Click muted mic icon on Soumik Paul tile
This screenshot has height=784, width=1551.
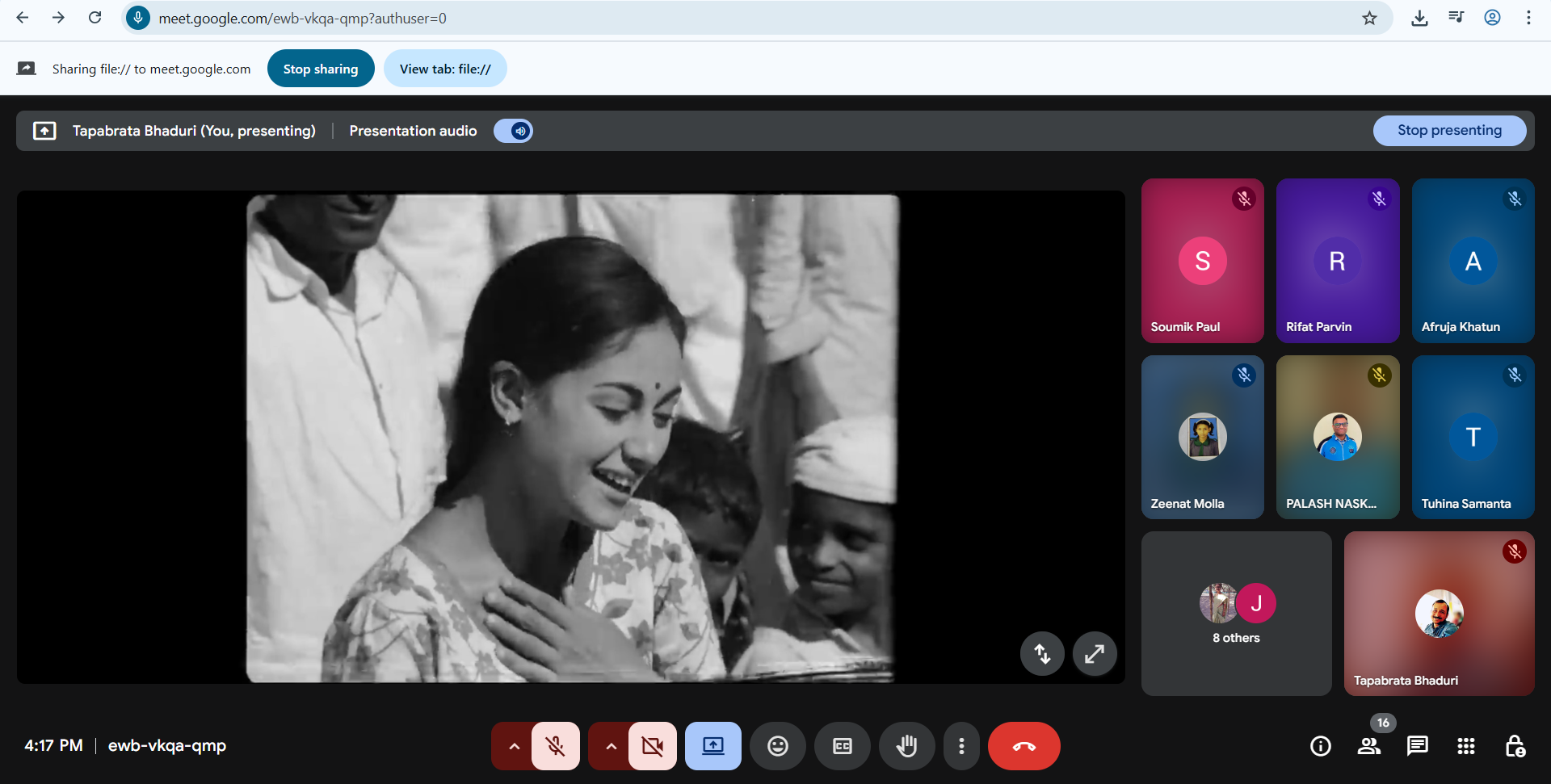[x=1244, y=199]
